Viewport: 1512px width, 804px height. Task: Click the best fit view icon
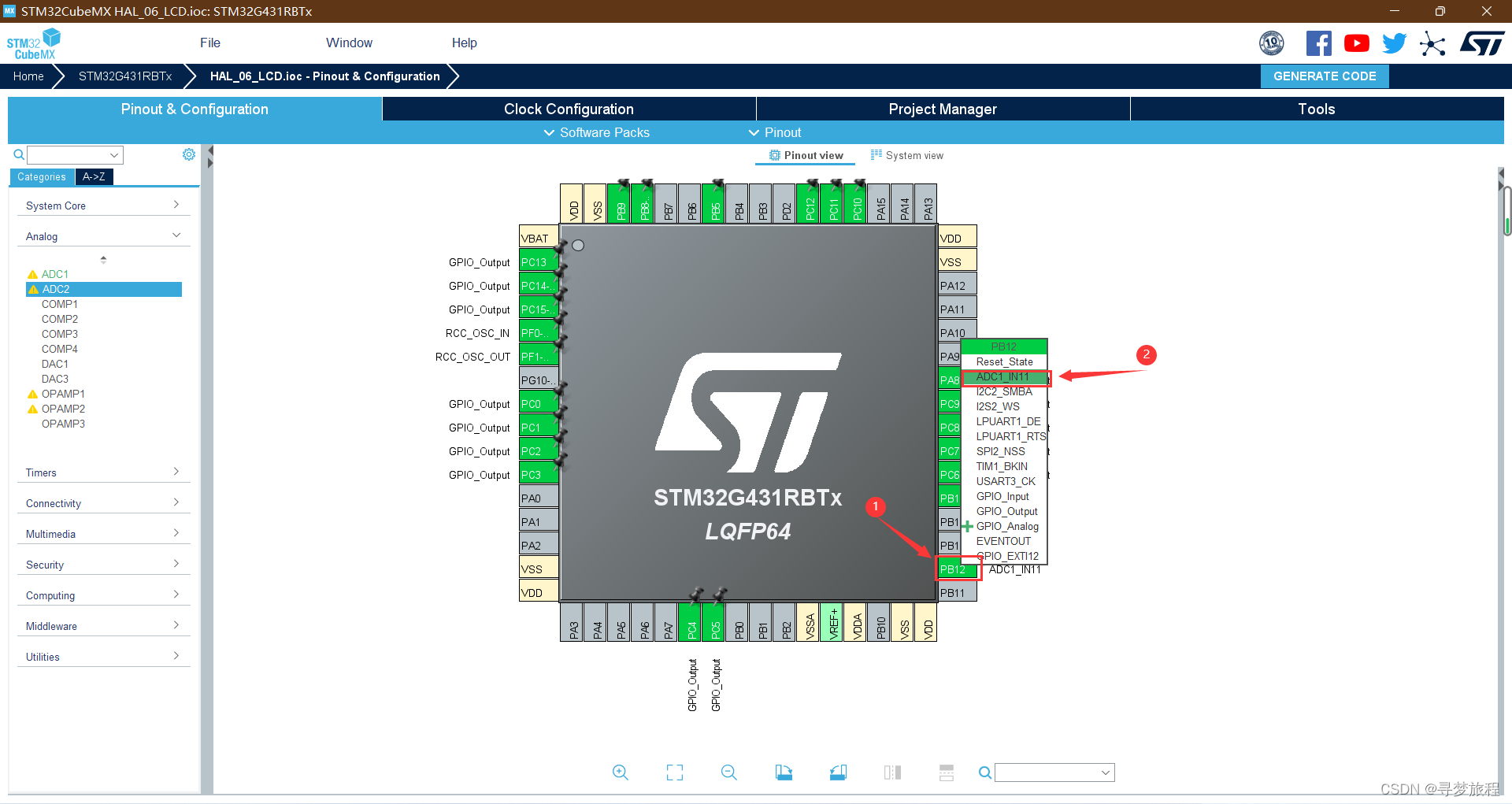674,773
